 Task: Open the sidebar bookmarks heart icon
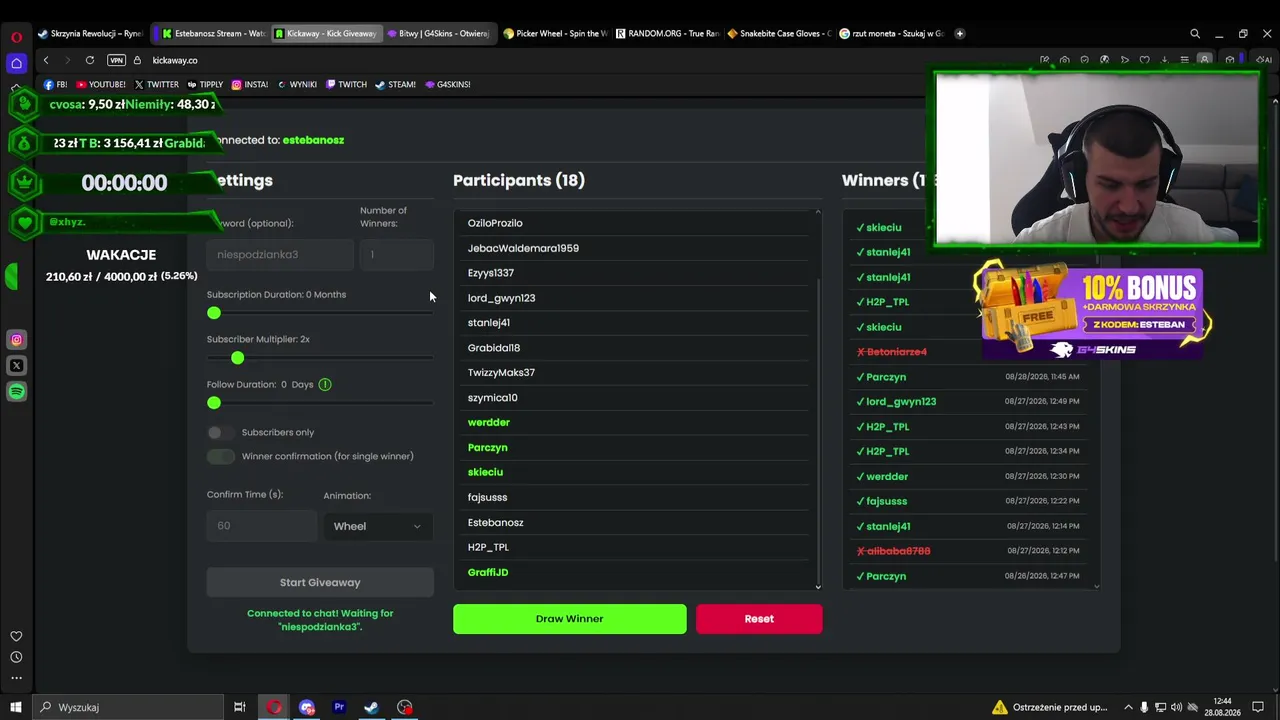point(16,636)
